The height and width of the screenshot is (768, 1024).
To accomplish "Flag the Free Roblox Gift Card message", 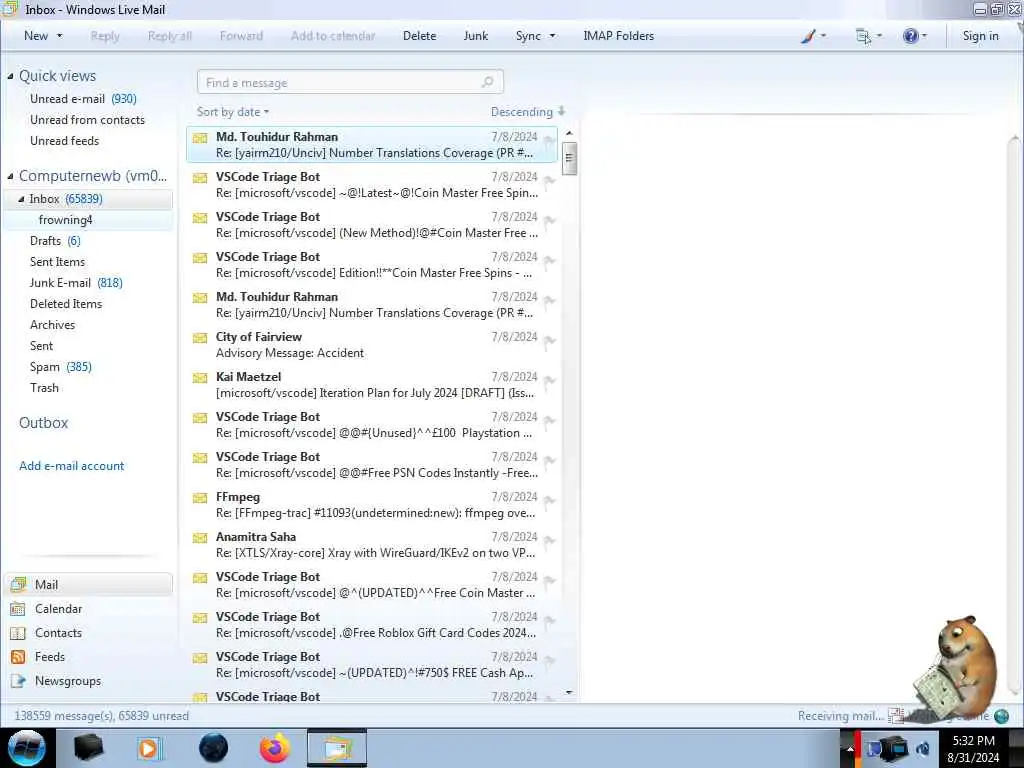I will coord(549,621).
